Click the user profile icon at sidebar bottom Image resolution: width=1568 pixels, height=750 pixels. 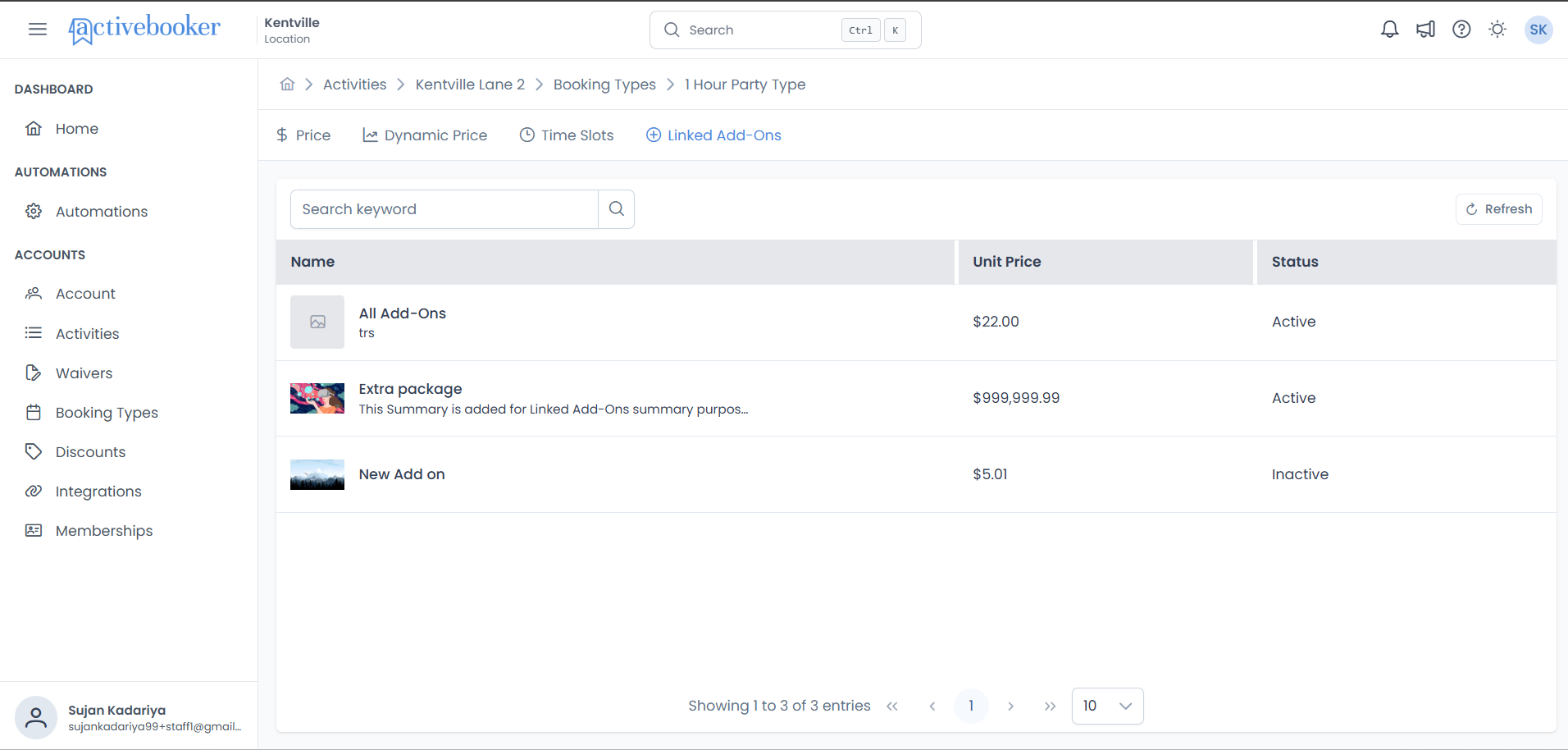tap(36, 718)
